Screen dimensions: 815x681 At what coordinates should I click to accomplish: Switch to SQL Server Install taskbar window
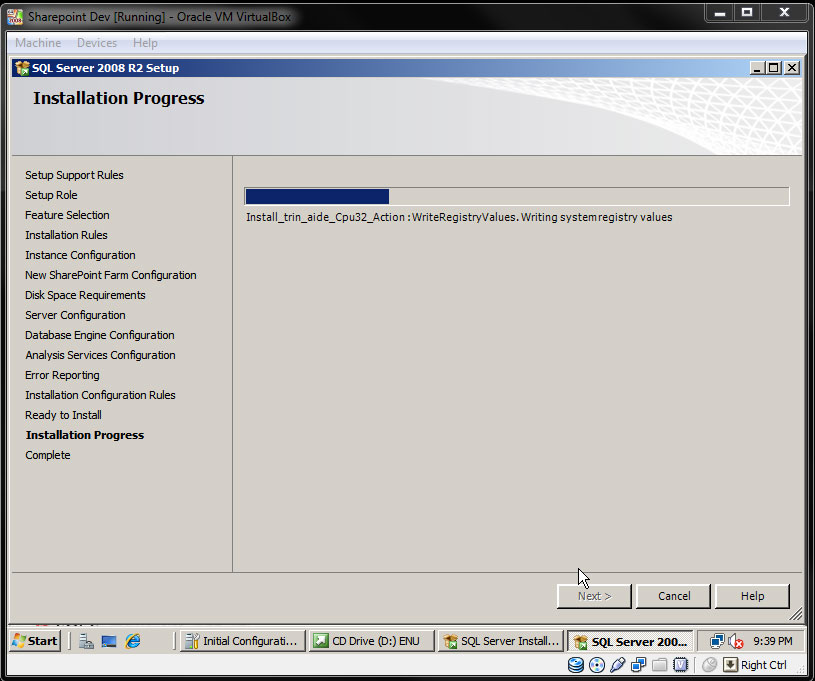501,641
